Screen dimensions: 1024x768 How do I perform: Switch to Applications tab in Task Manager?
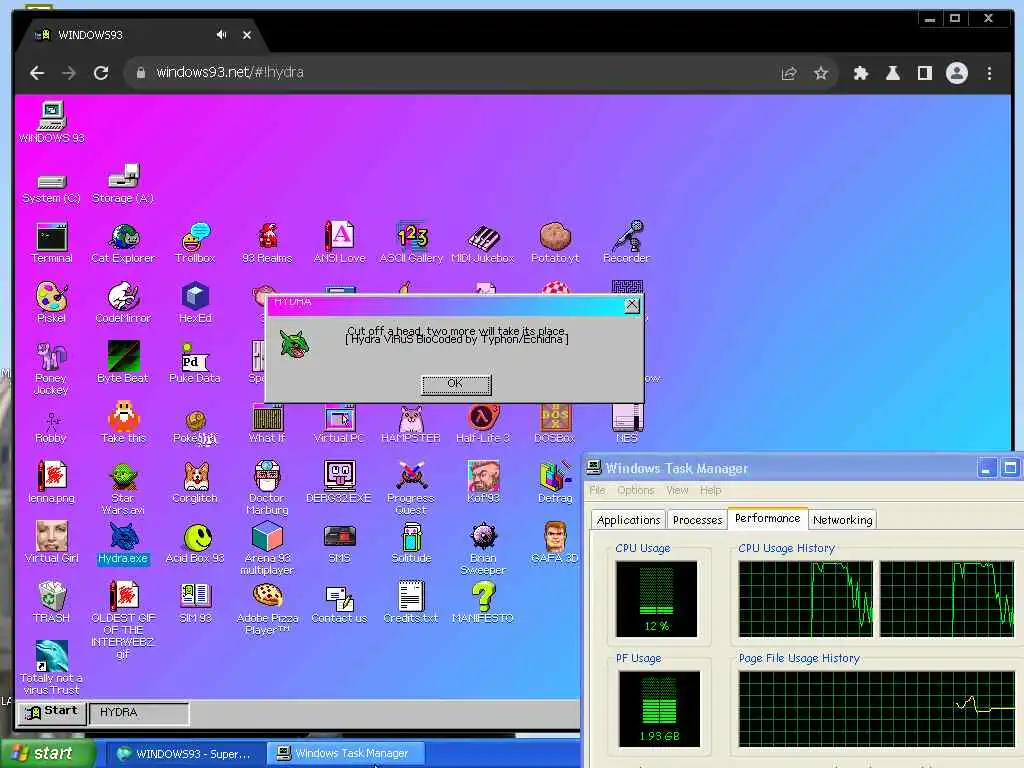[x=628, y=520]
